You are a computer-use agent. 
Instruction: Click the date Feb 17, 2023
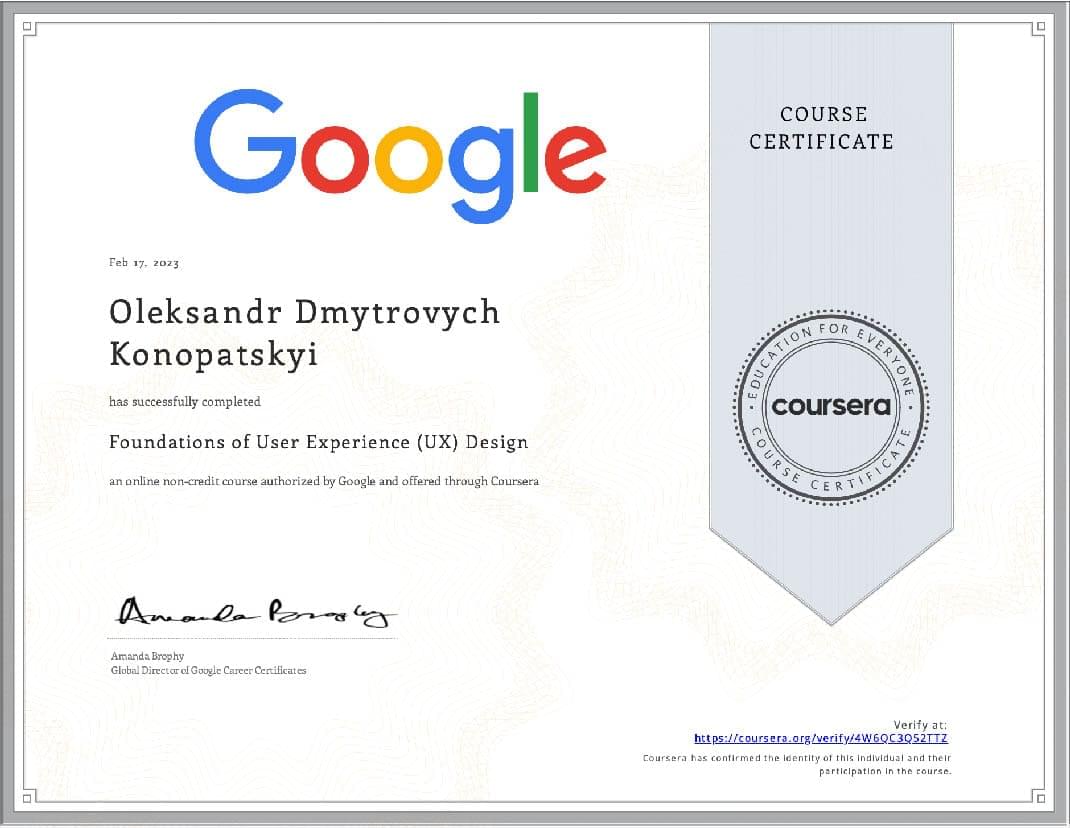click(x=144, y=263)
